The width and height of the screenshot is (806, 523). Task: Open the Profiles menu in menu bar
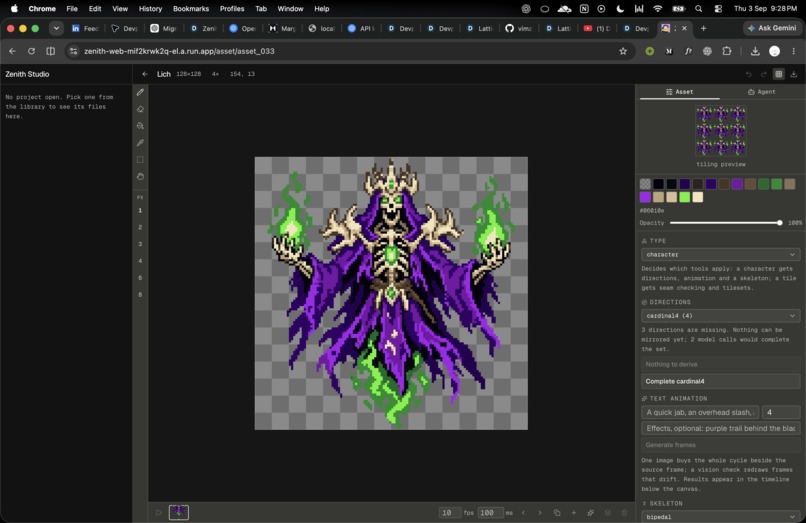coord(232,9)
